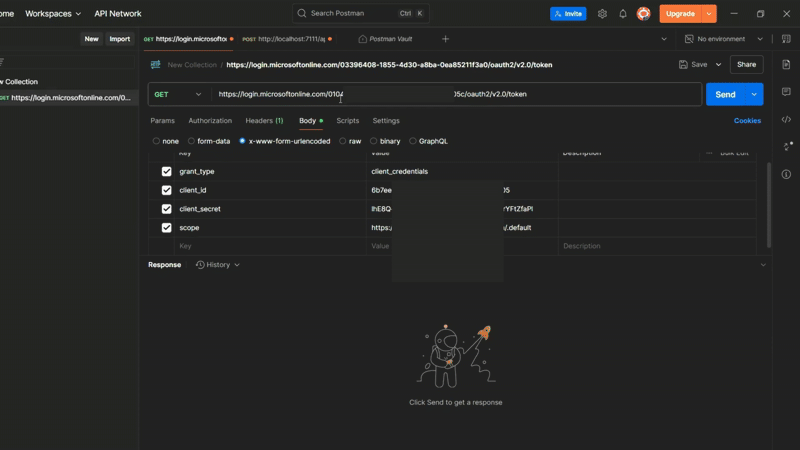Open the Headers (1) tab
Screen dimensions: 800x450
[x=264, y=121]
